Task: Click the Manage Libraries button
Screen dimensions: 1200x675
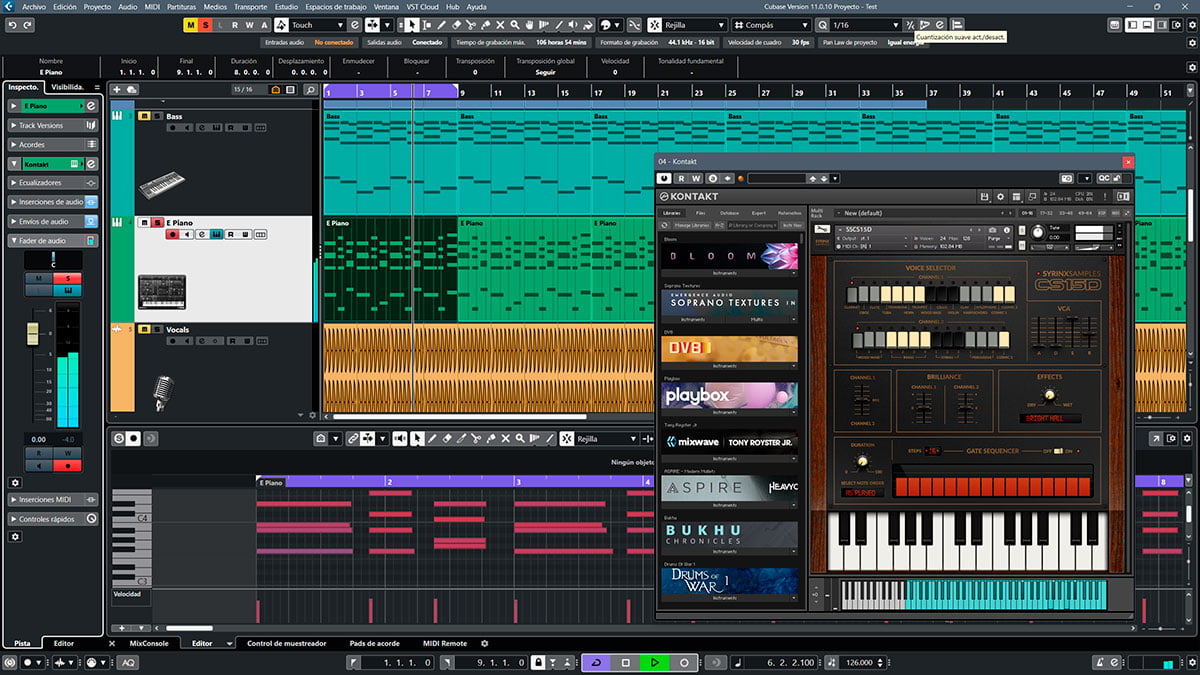Action: point(690,226)
